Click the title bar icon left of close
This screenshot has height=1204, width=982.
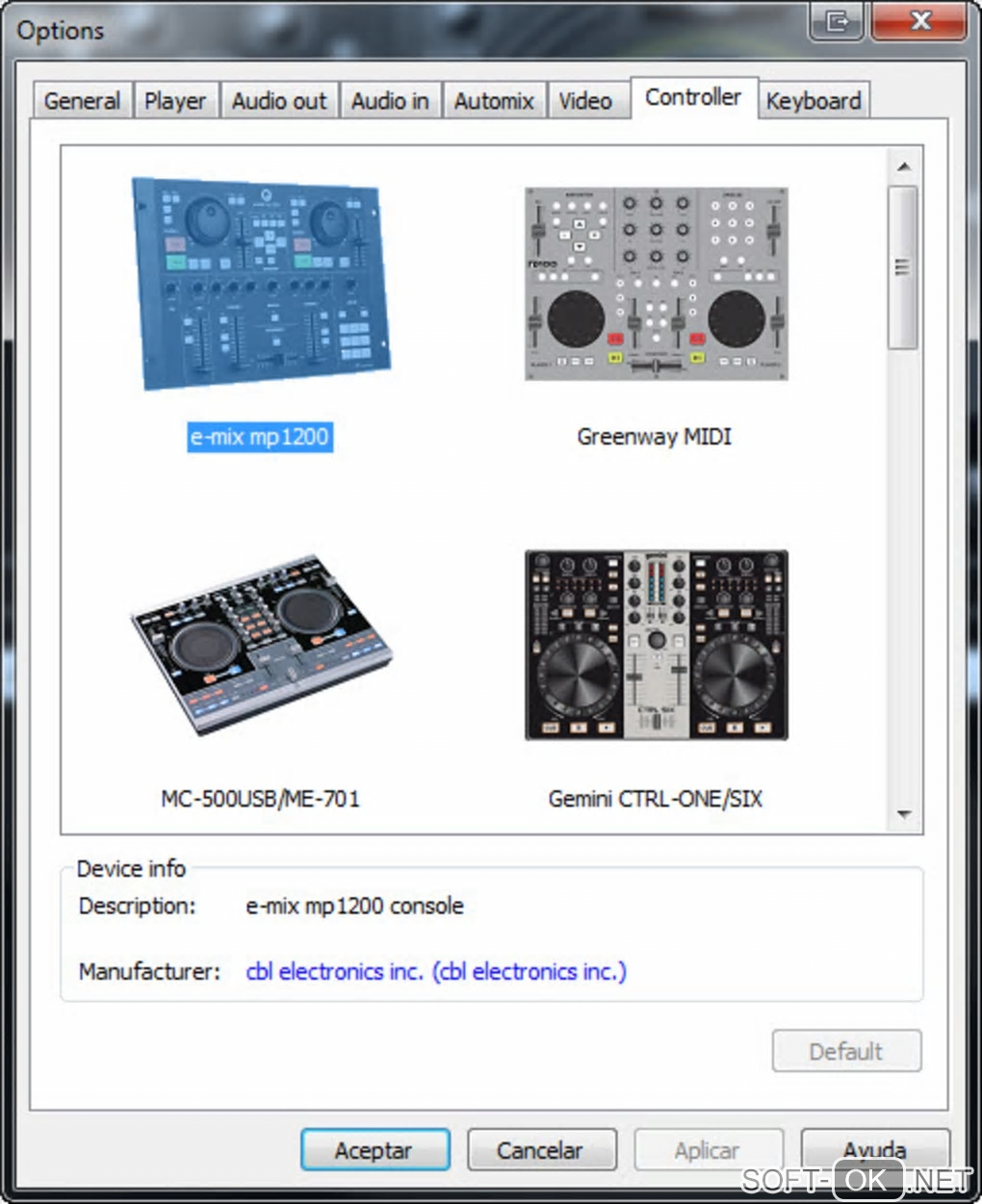837,21
